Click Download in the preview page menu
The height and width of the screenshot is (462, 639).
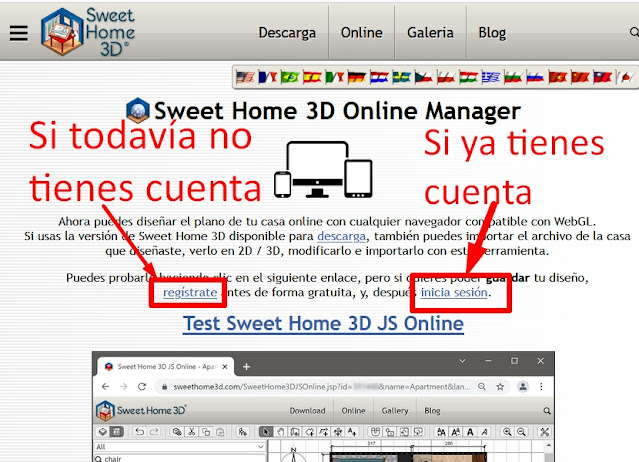(x=307, y=411)
